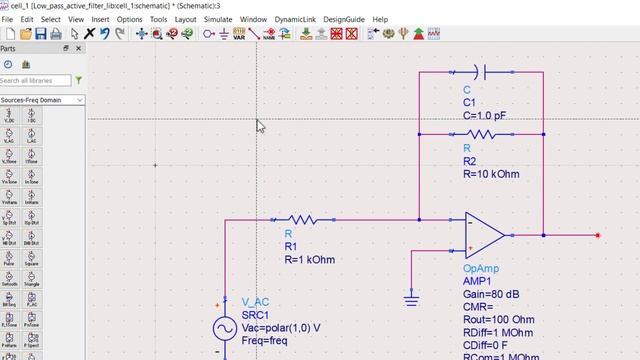The image size is (640, 360).
Task: Place a P_AC power source from palette
Action: point(31,300)
